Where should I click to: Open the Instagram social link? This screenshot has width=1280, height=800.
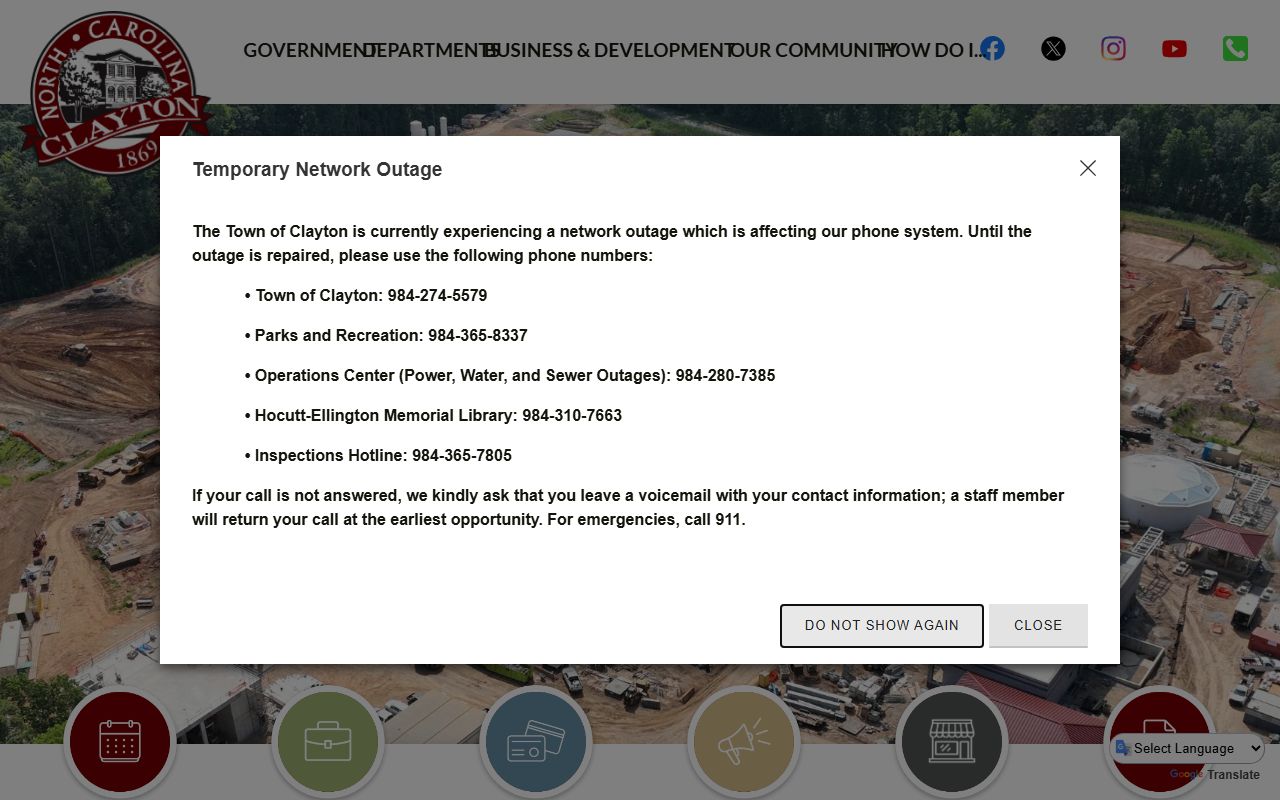1113,48
